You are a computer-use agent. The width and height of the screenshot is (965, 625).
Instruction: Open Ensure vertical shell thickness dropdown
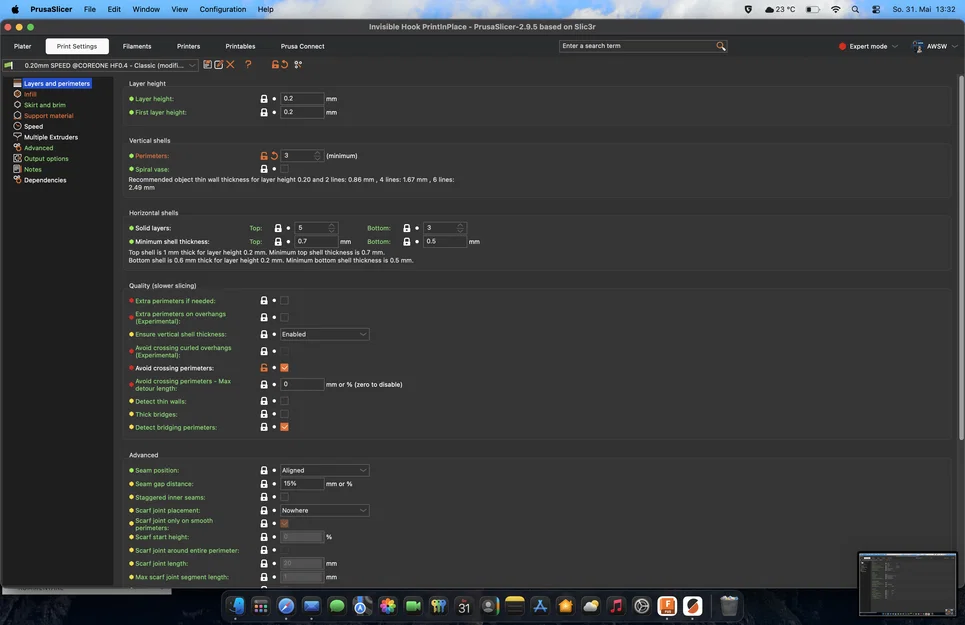(325, 334)
